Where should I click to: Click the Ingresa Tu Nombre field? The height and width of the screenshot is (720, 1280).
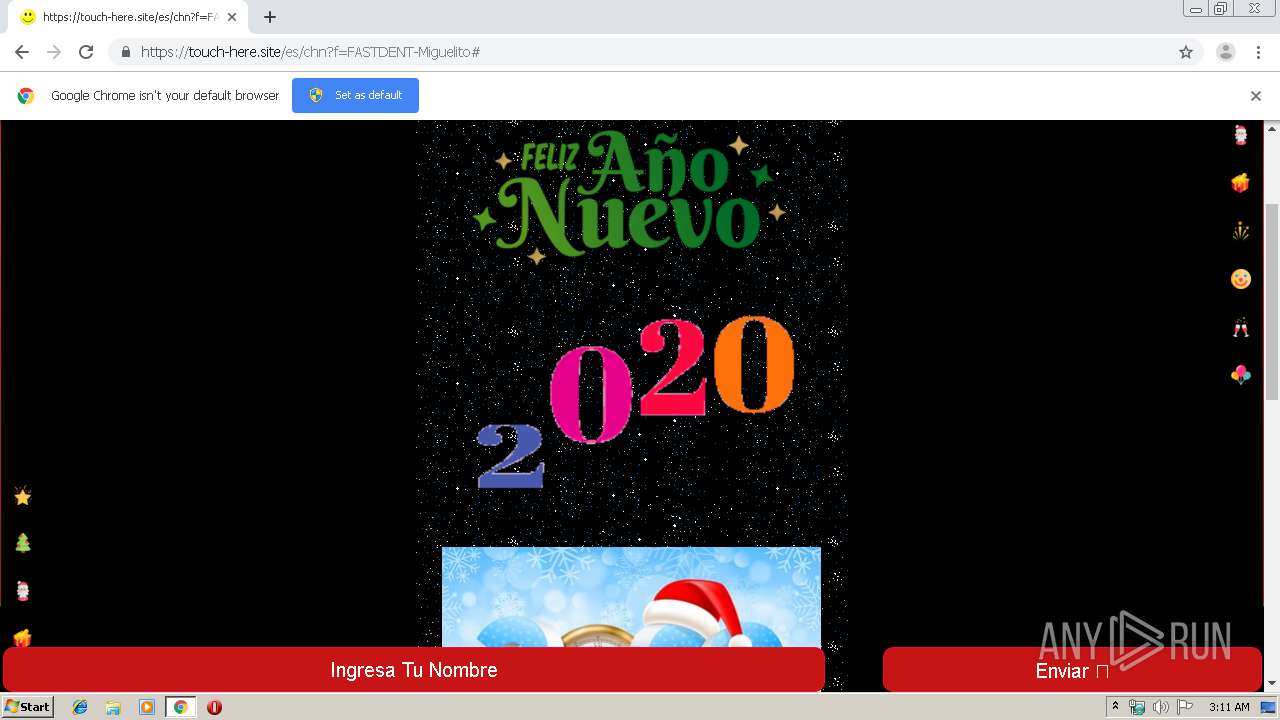pyautogui.click(x=414, y=670)
